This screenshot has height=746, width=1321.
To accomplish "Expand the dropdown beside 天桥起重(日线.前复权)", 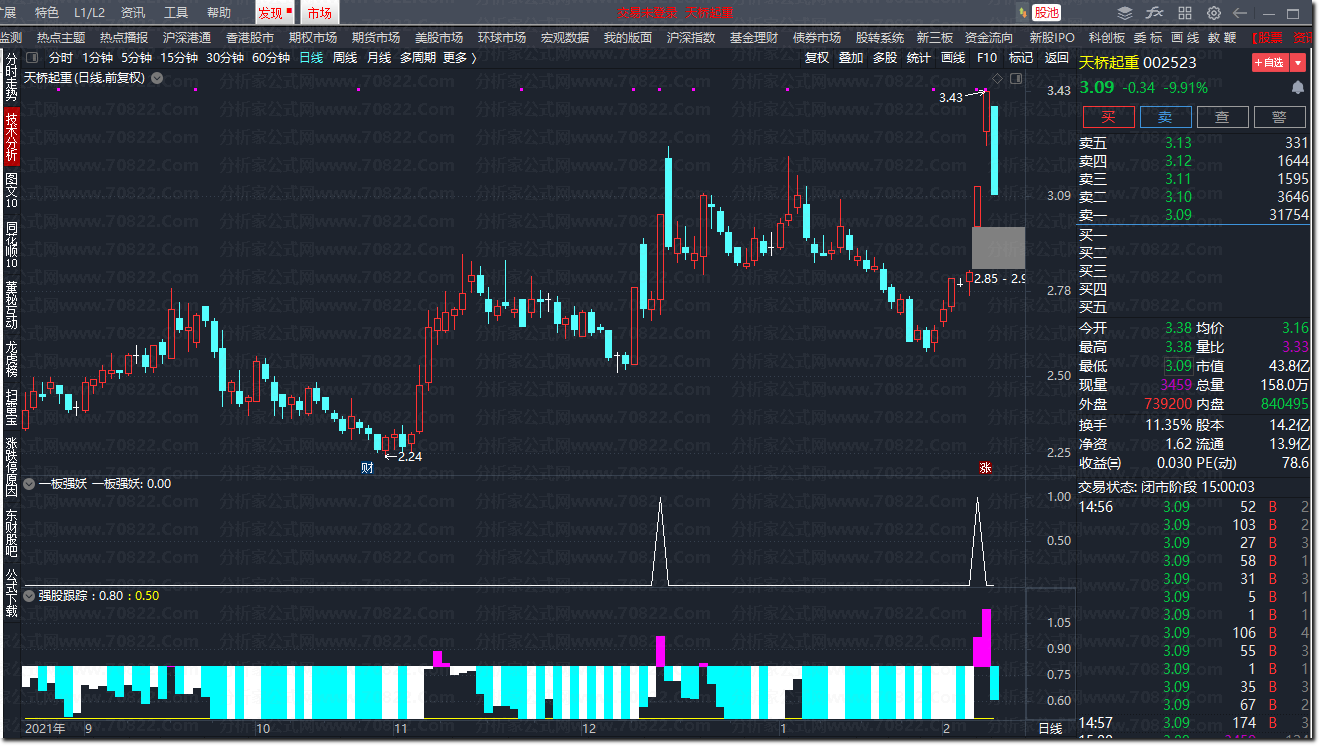I will [157, 78].
